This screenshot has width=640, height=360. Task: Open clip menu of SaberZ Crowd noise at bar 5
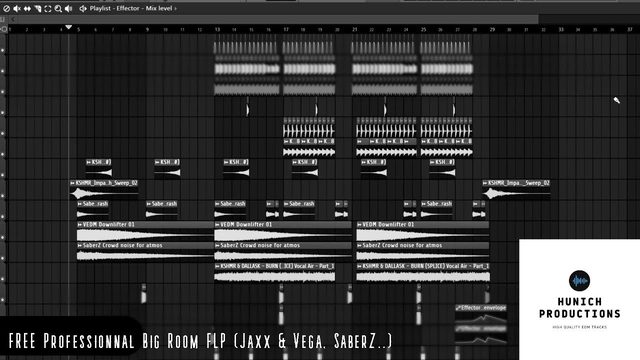[x=80, y=245]
